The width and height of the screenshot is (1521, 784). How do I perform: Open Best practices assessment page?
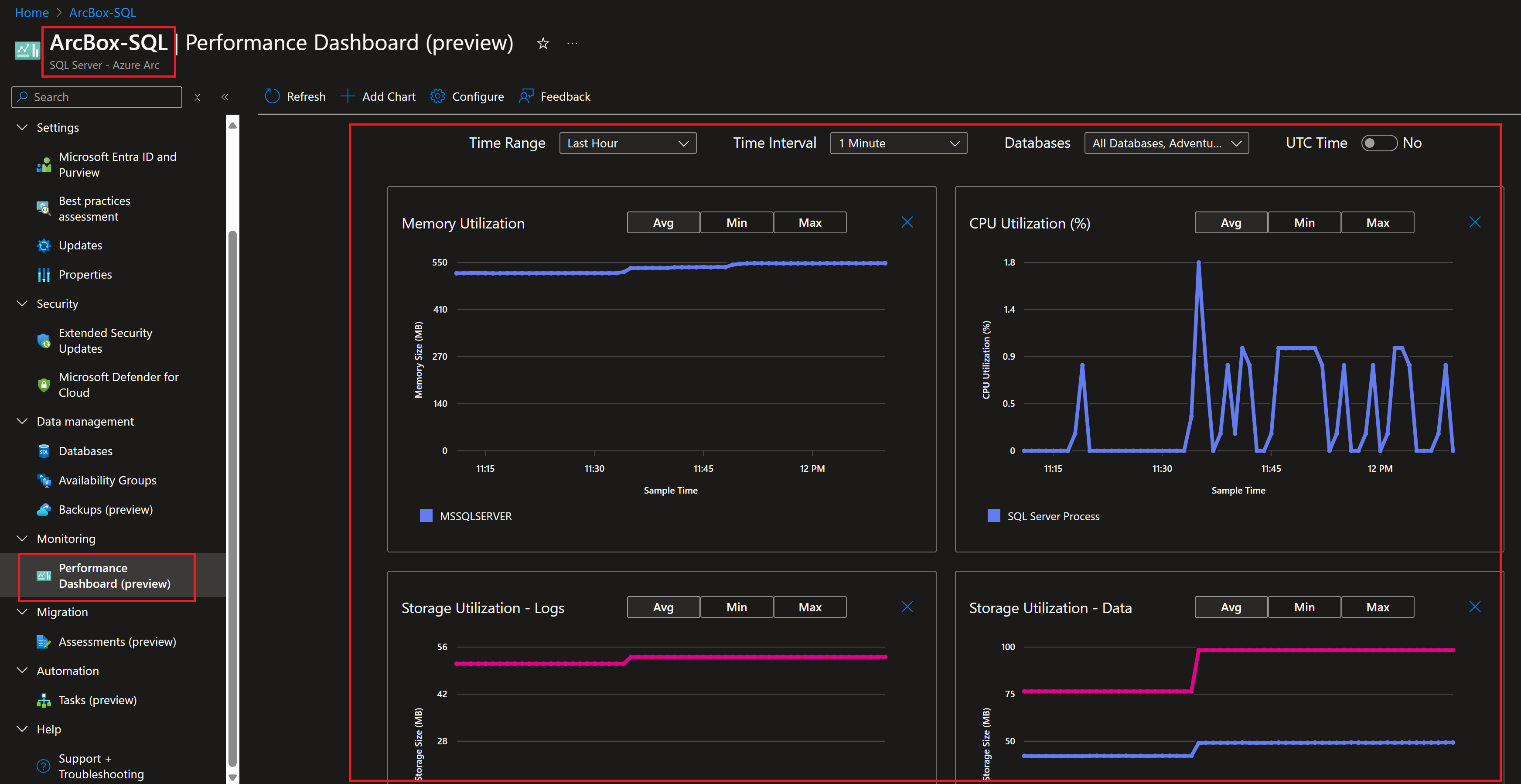coord(95,208)
